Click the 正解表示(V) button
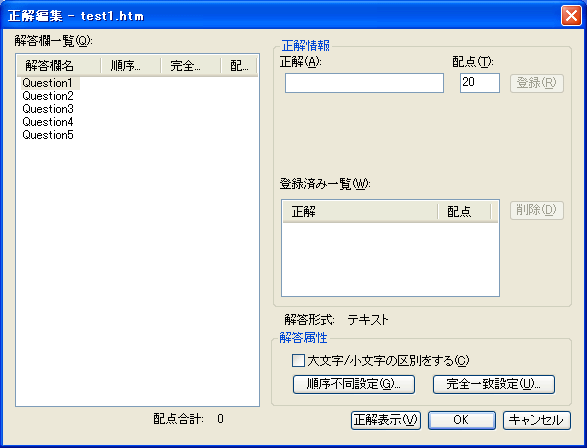The height and width of the screenshot is (448, 587). 386,420
